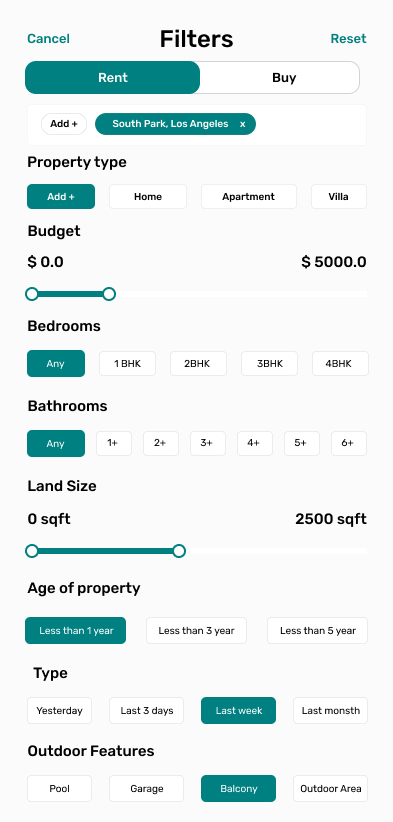The width and height of the screenshot is (393, 822).
Task: Toggle the Pool outdoor feature
Action: click(59, 788)
